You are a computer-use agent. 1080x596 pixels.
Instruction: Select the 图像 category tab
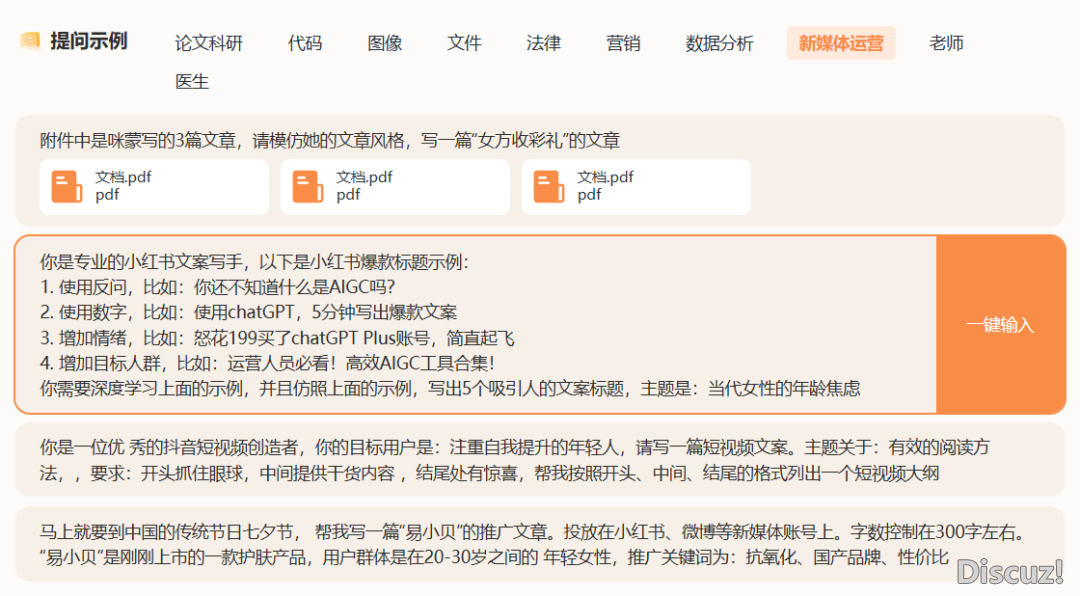click(x=384, y=43)
